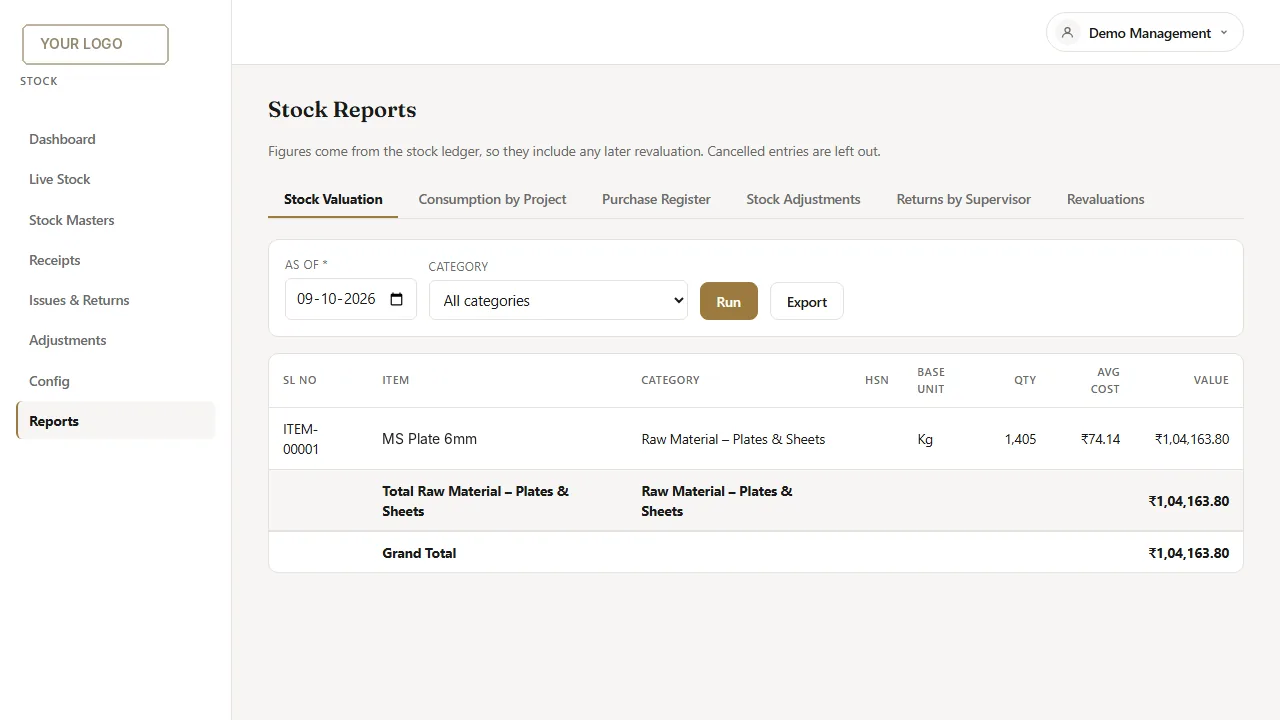
Task: Click the As Of date field
Action: pos(351,299)
